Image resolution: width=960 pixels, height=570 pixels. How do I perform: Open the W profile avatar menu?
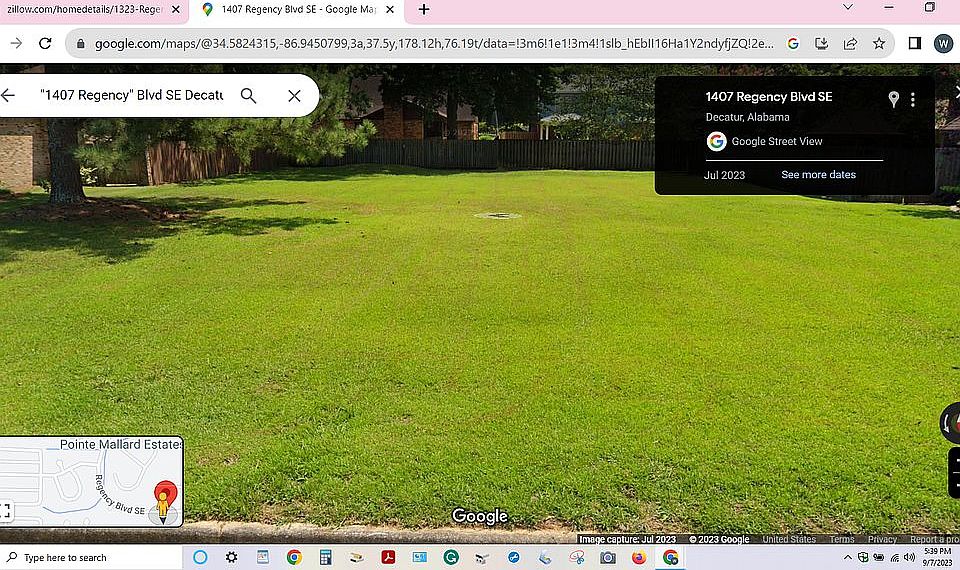point(943,44)
